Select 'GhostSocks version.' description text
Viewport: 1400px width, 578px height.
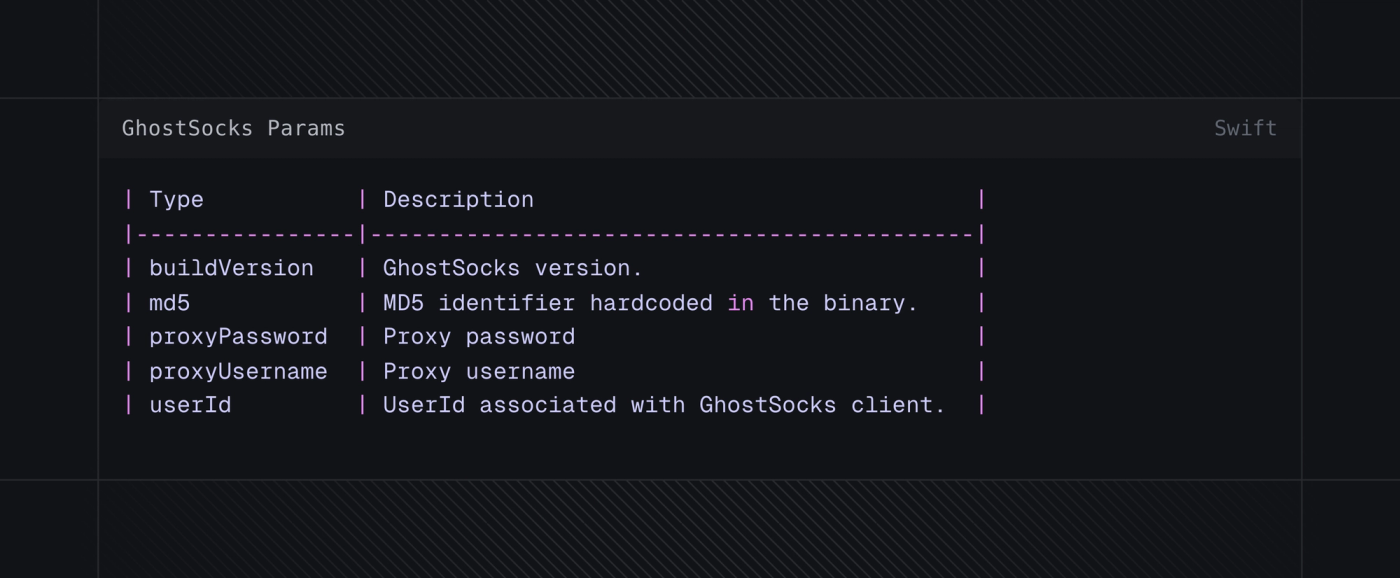click(x=513, y=268)
